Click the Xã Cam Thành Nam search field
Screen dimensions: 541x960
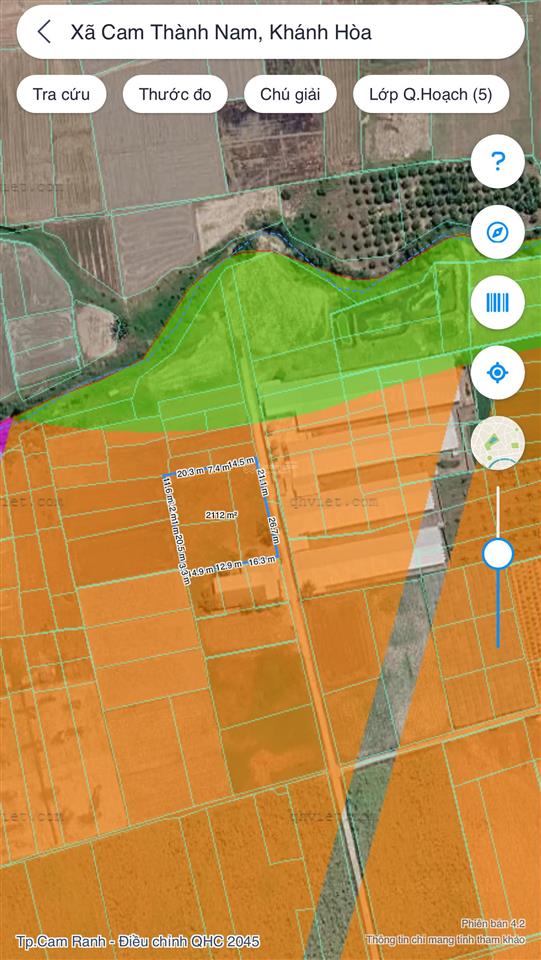[270, 32]
